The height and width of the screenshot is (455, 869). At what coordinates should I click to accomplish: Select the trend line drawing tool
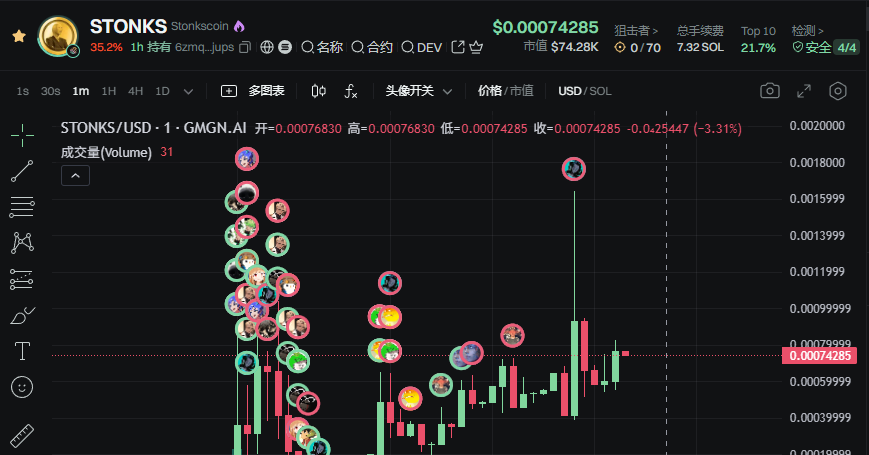(22, 171)
